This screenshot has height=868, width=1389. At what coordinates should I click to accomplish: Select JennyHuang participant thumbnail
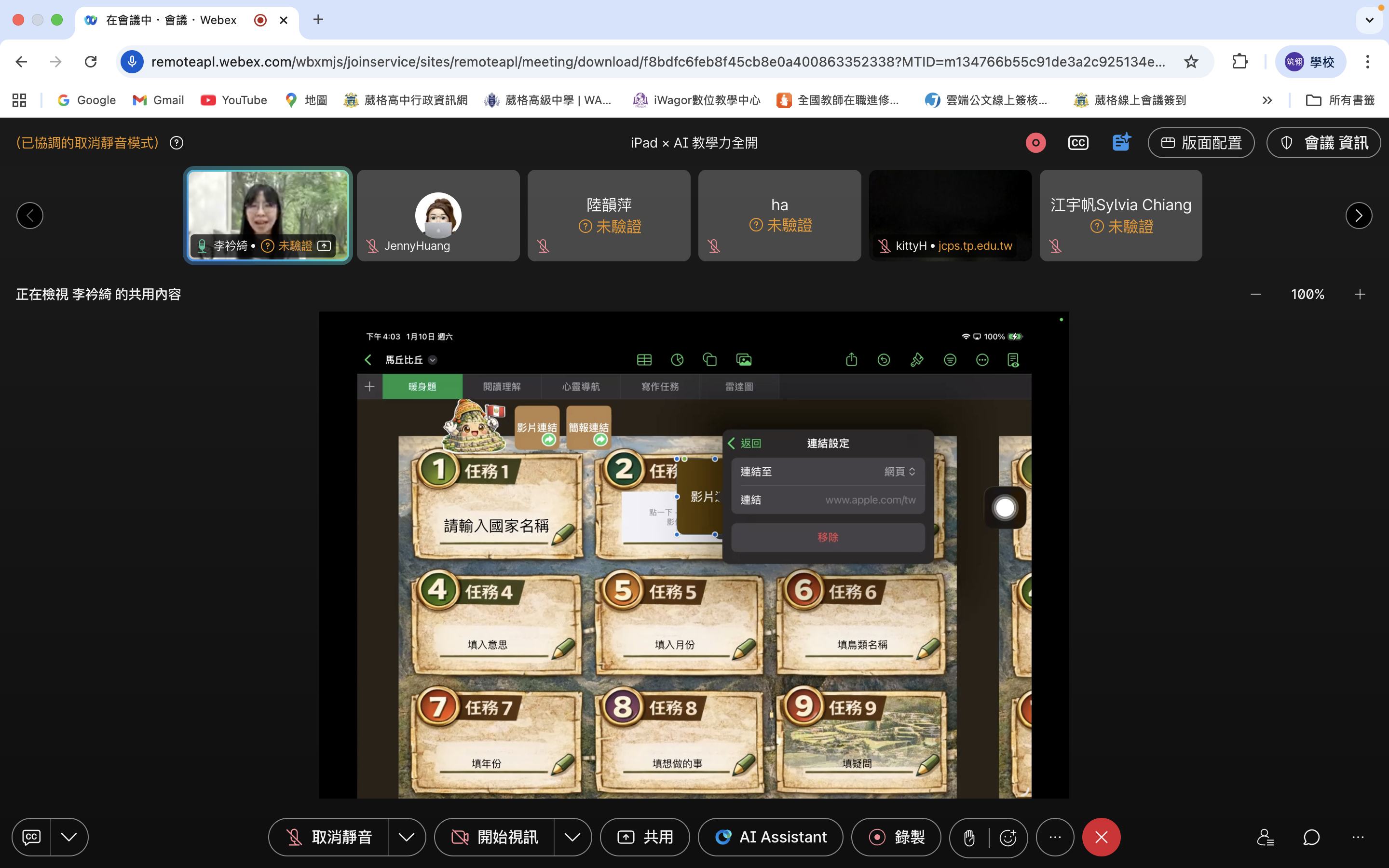[438, 215]
